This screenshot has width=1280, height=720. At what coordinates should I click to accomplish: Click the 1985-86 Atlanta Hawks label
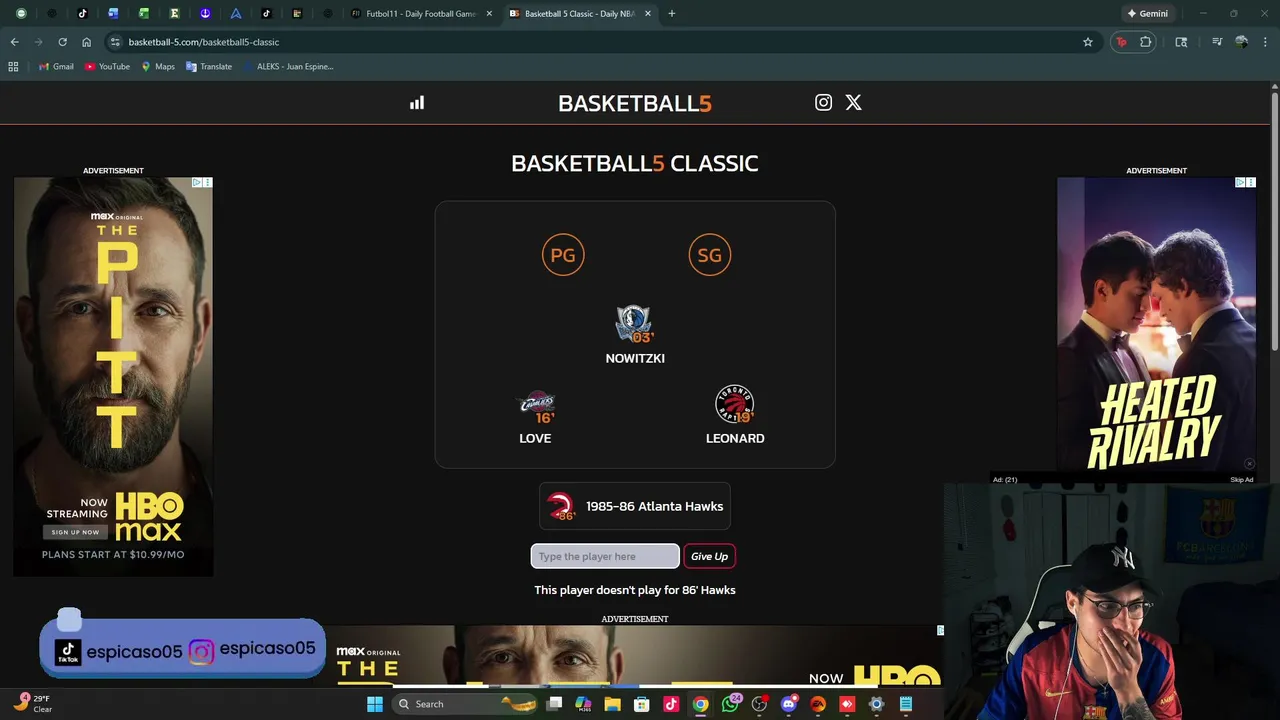655,506
